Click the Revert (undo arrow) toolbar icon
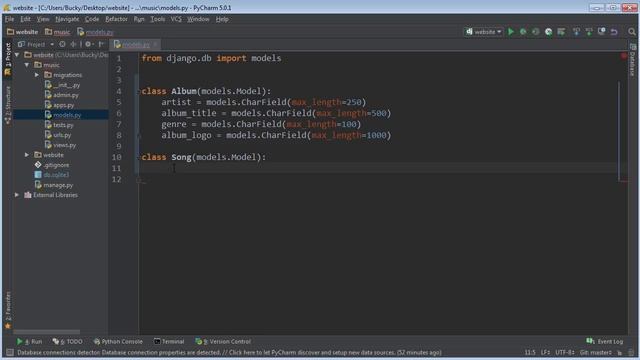640x360 pixels. click(x=614, y=31)
